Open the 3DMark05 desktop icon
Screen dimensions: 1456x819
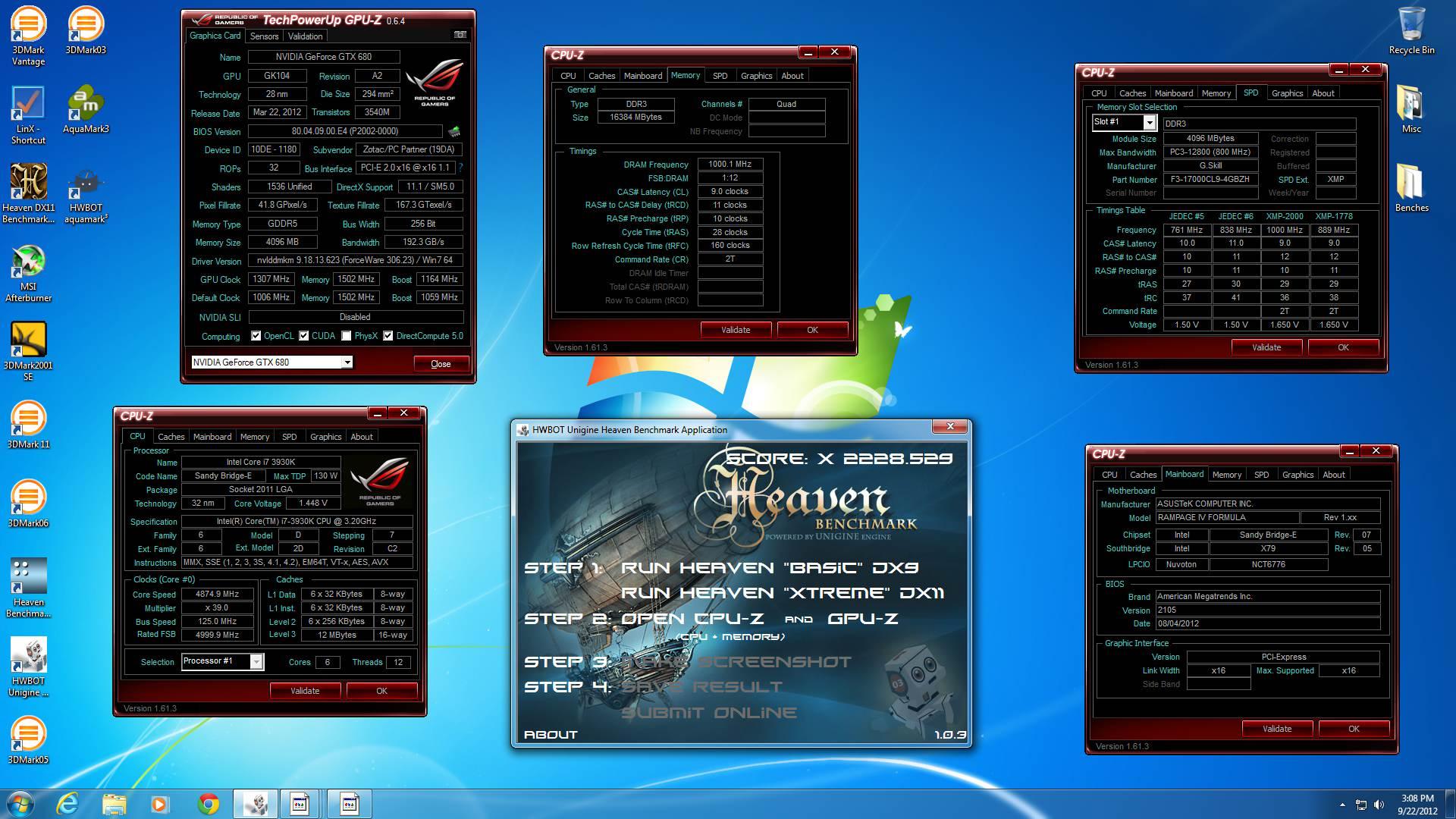pyautogui.click(x=28, y=740)
